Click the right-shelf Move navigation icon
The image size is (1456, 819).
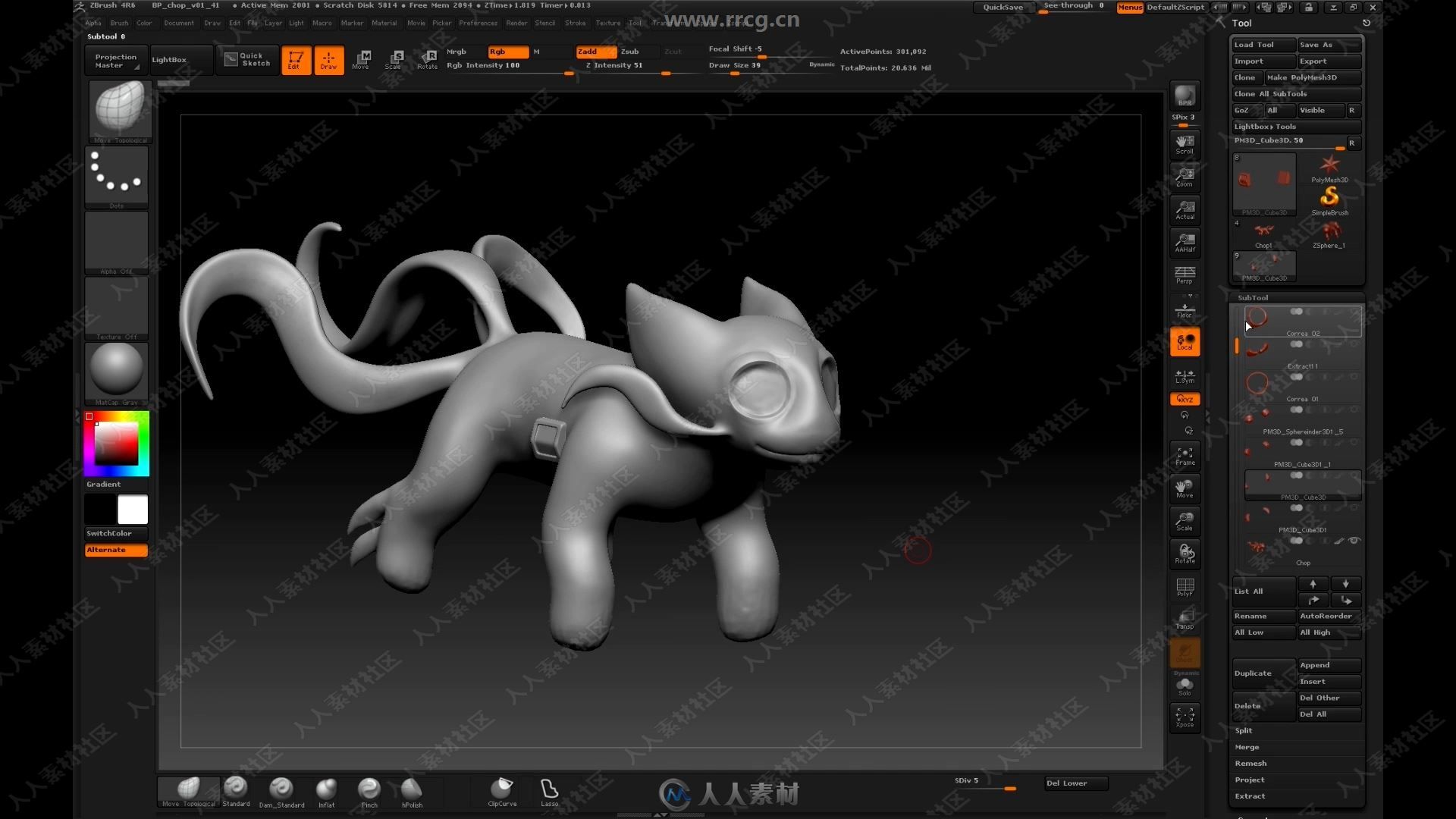coord(1185,488)
